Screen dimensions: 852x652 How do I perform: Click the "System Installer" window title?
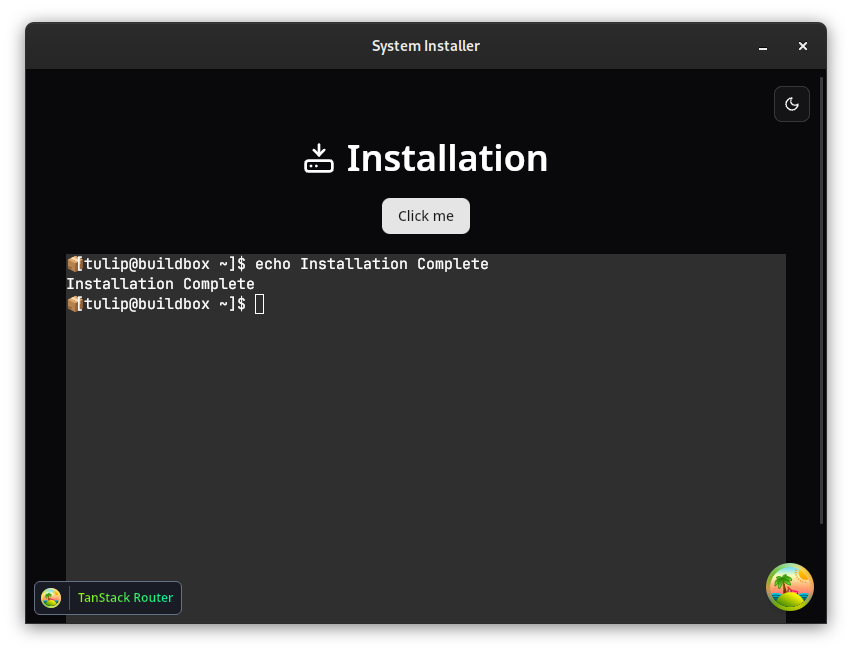click(x=425, y=46)
